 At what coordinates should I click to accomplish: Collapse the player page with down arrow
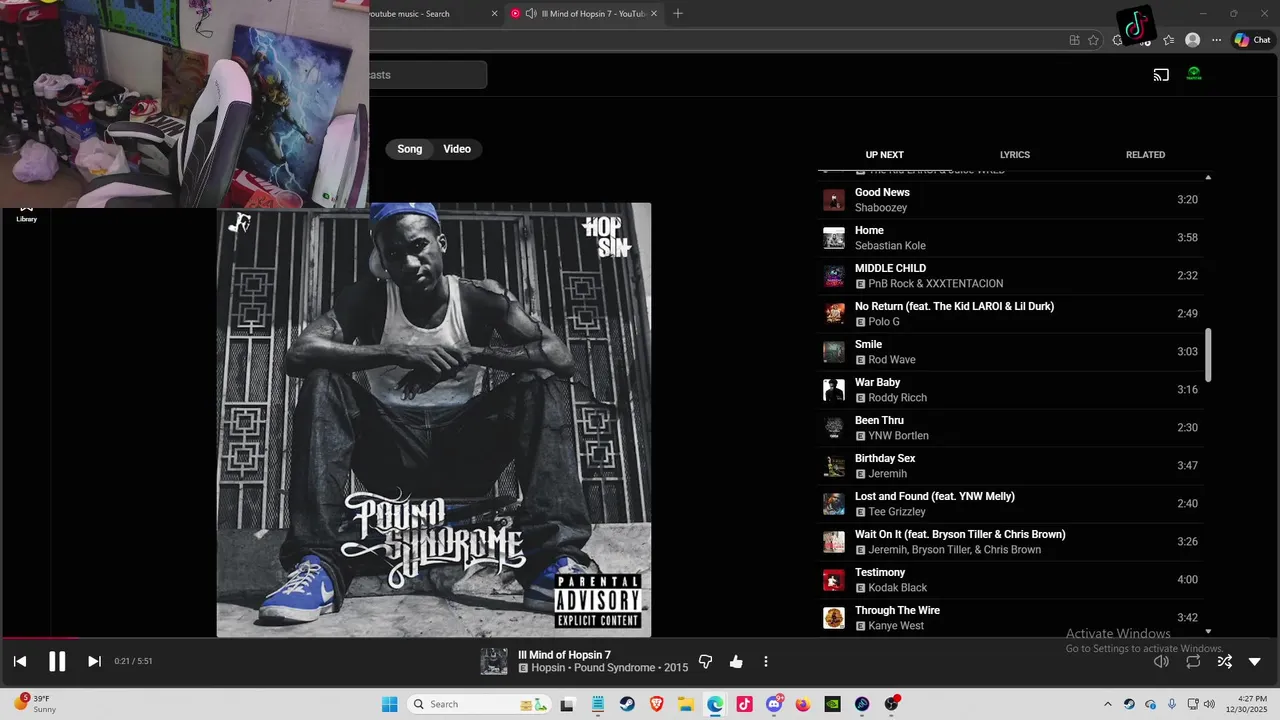coord(1255,661)
